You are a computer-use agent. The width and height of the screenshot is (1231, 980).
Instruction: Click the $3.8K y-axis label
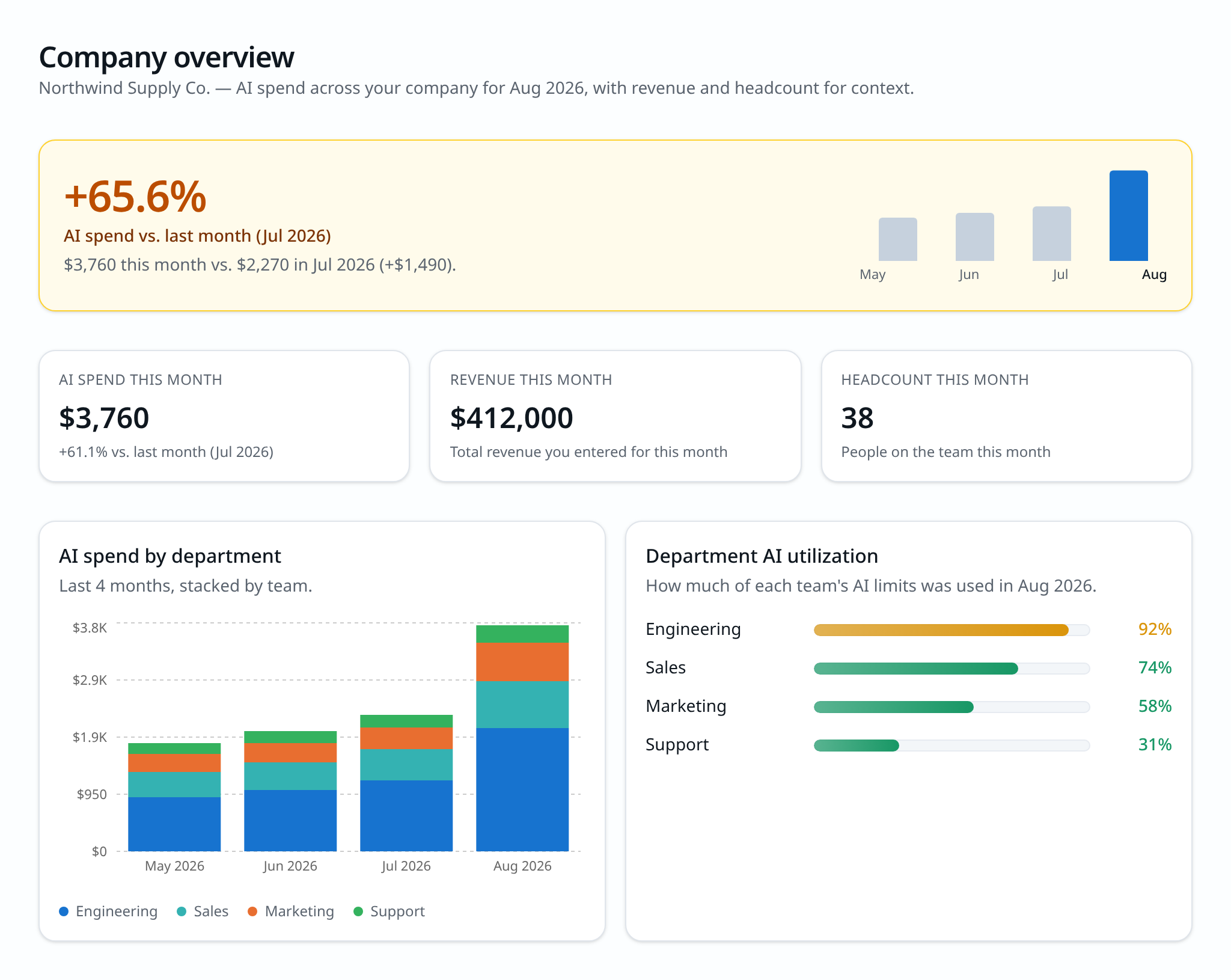click(90, 628)
